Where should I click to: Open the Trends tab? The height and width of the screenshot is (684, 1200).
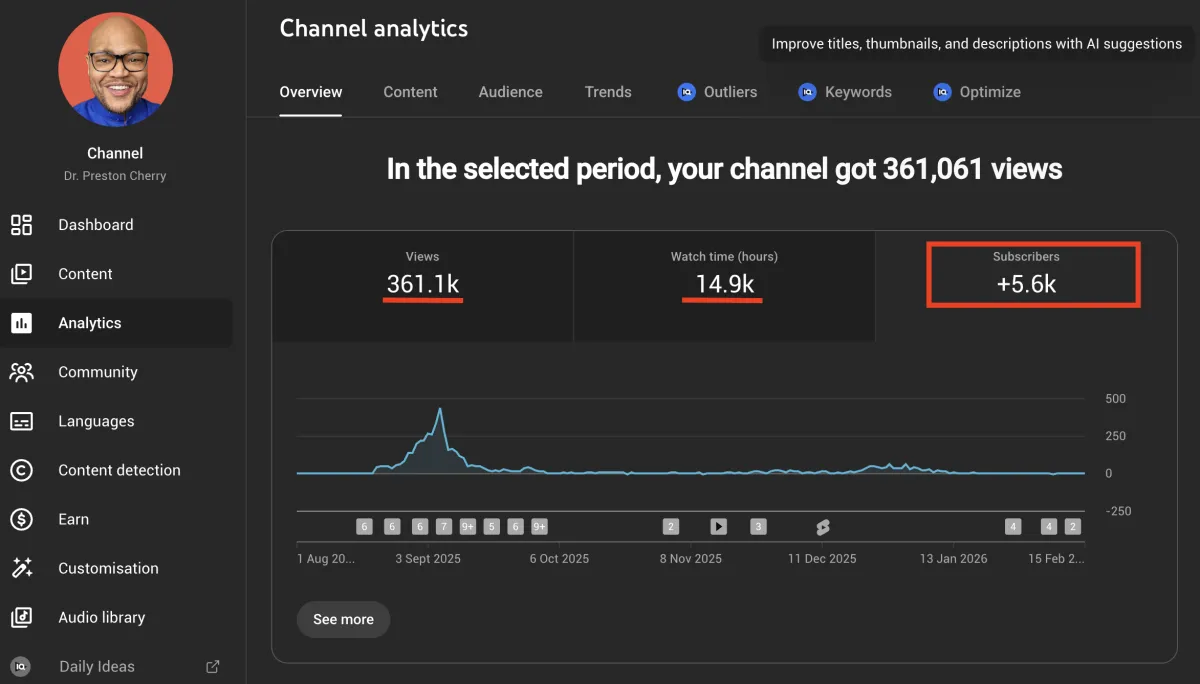click(608, 92)
